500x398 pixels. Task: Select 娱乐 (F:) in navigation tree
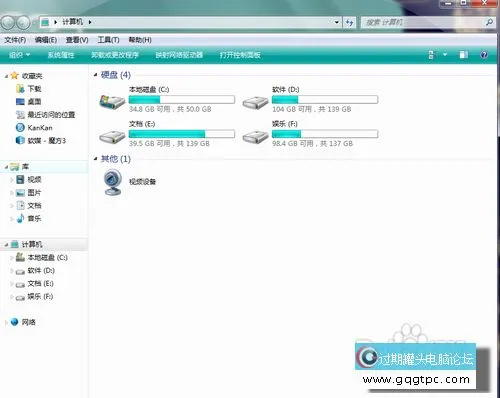click(x=34, y=296)
